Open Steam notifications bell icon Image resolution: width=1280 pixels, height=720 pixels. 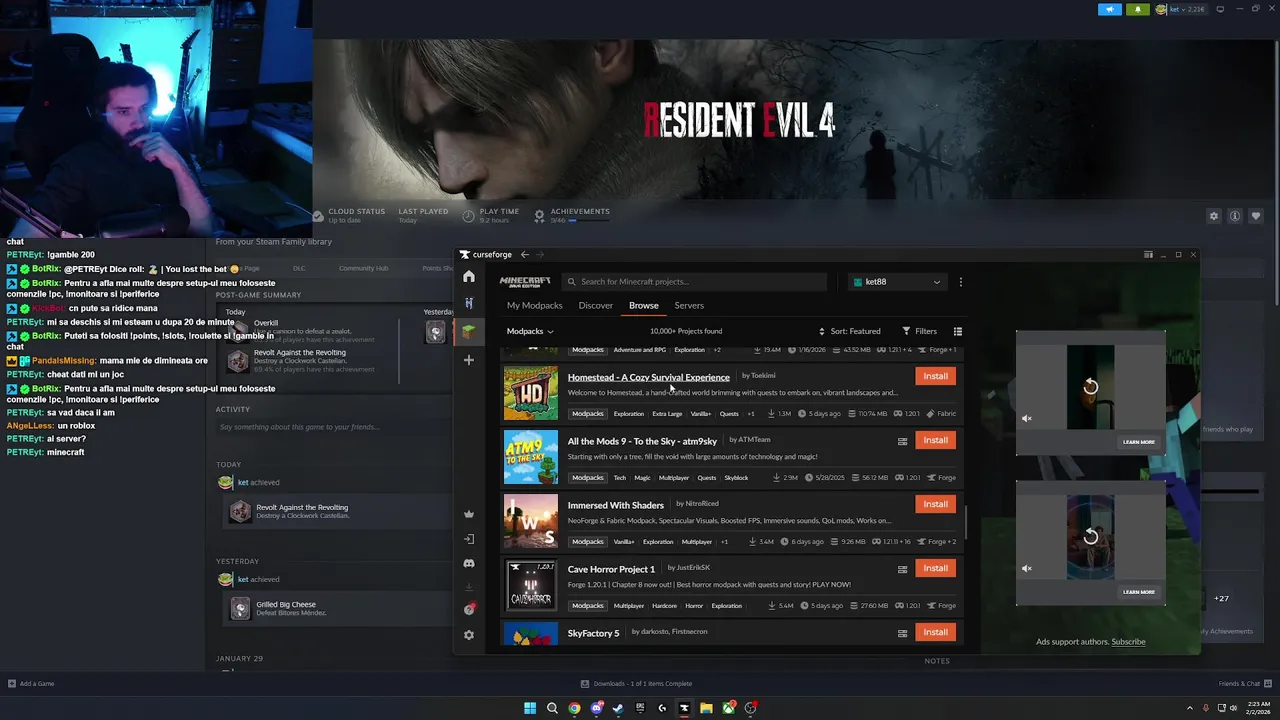(x=1137, y=9)
